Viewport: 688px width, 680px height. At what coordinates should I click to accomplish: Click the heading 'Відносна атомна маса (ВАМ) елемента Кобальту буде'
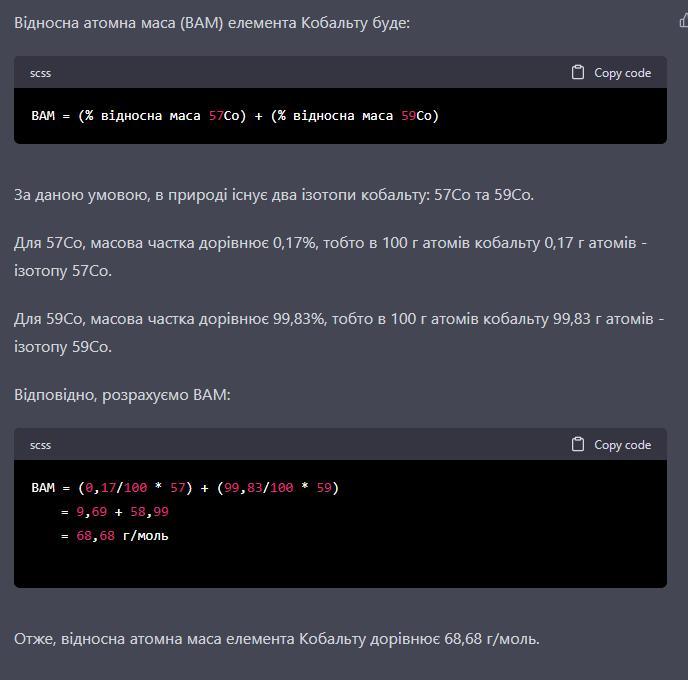coord(211,22)
